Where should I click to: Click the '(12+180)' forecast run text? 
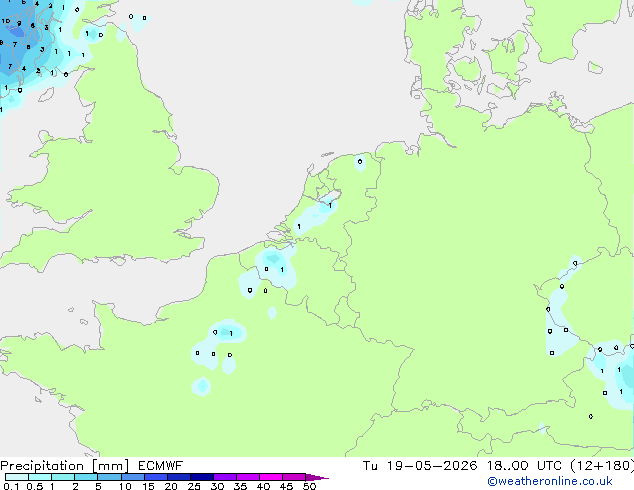(x=602, y=466)
